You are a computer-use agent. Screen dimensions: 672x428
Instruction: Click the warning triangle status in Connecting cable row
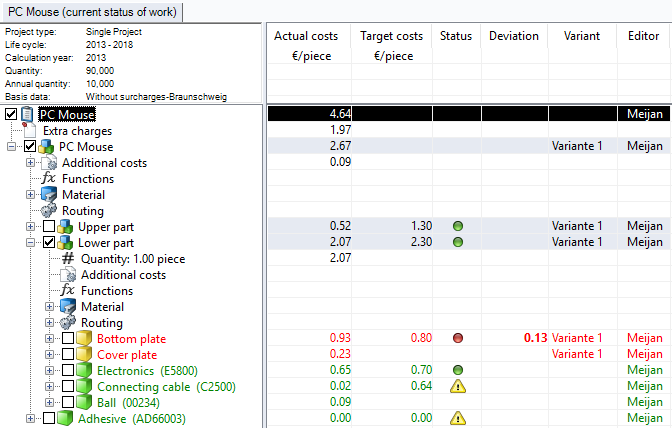click(456, 387)
